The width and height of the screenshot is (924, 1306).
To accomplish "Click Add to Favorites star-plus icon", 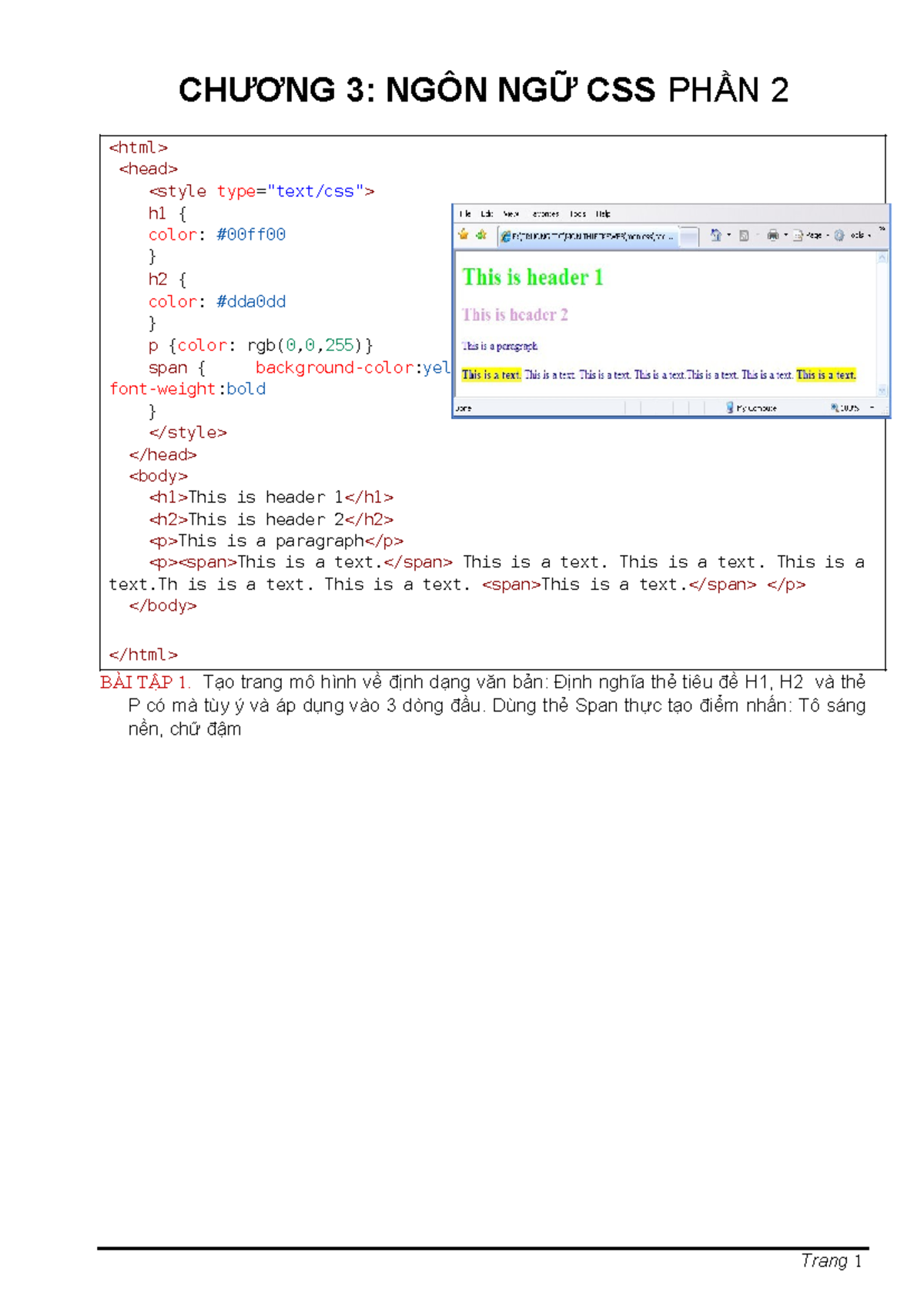I will (481, 235).
